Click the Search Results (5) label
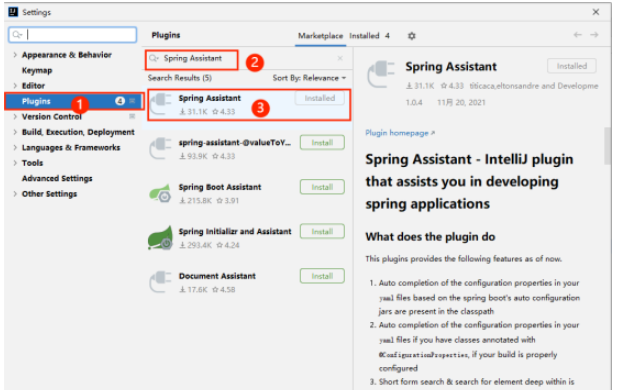Viewport: 617px width, 390px height. coord(180,78)
